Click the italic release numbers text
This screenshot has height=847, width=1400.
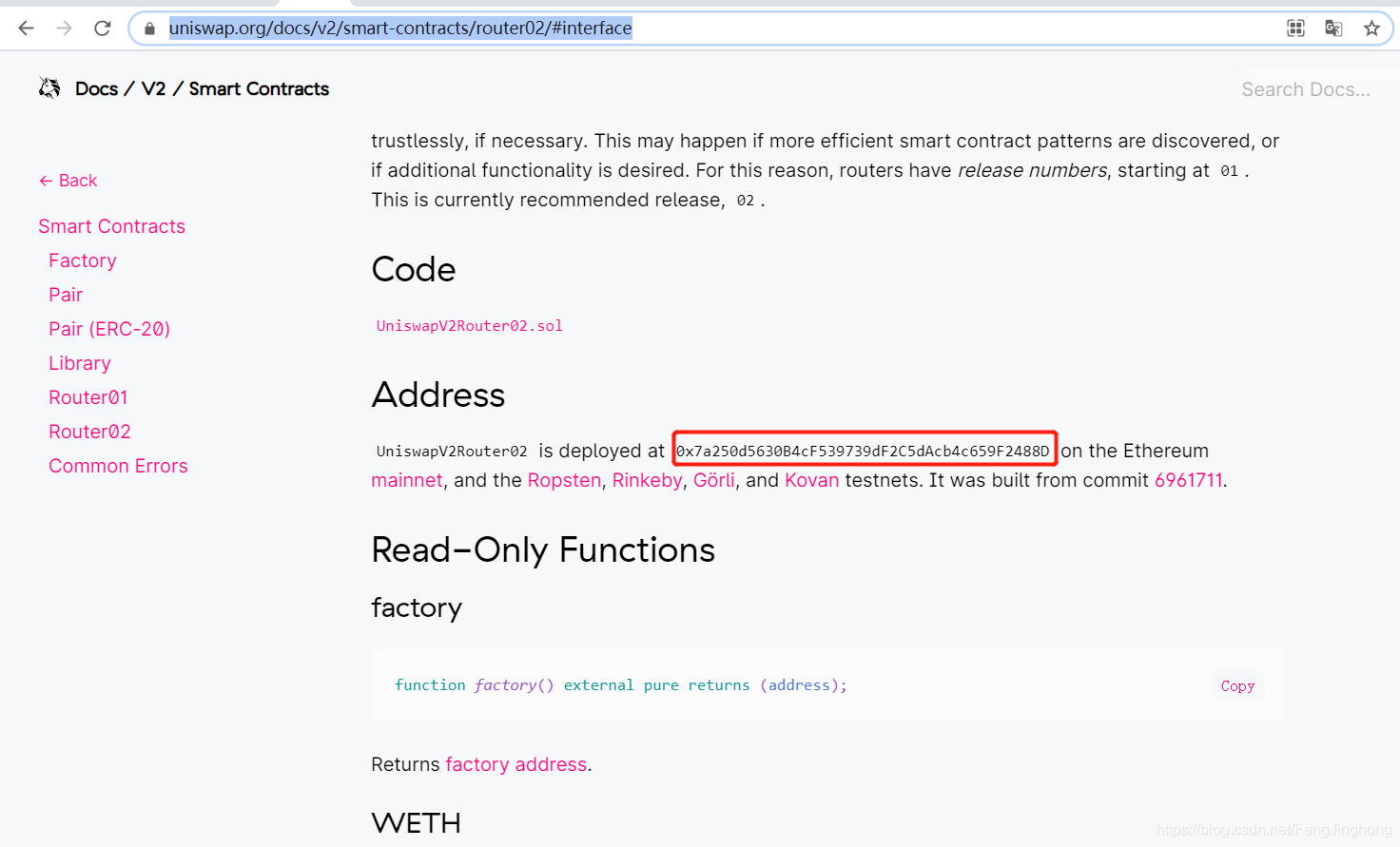click(1032, 170)
